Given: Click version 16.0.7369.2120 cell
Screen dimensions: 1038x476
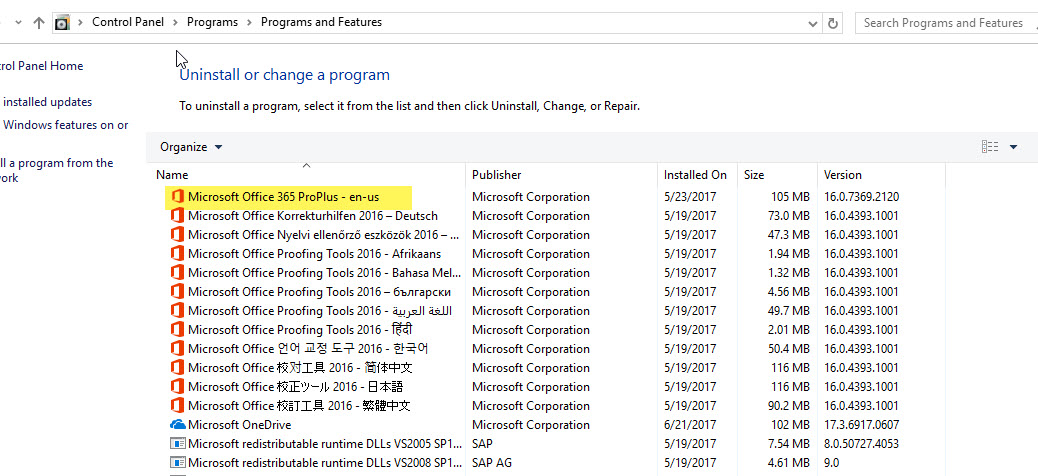Looking at the screenshot, I should 861,197.
